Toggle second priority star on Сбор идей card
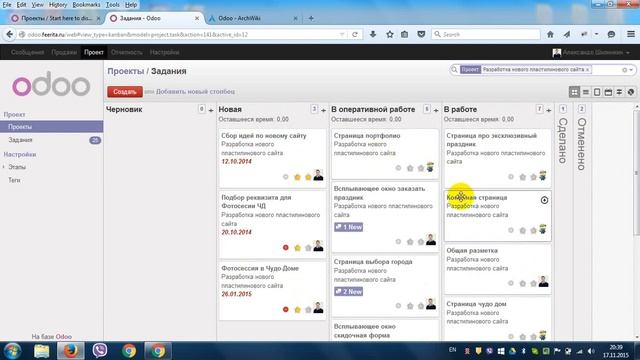640x360 pixels. (x=308, y=177)
